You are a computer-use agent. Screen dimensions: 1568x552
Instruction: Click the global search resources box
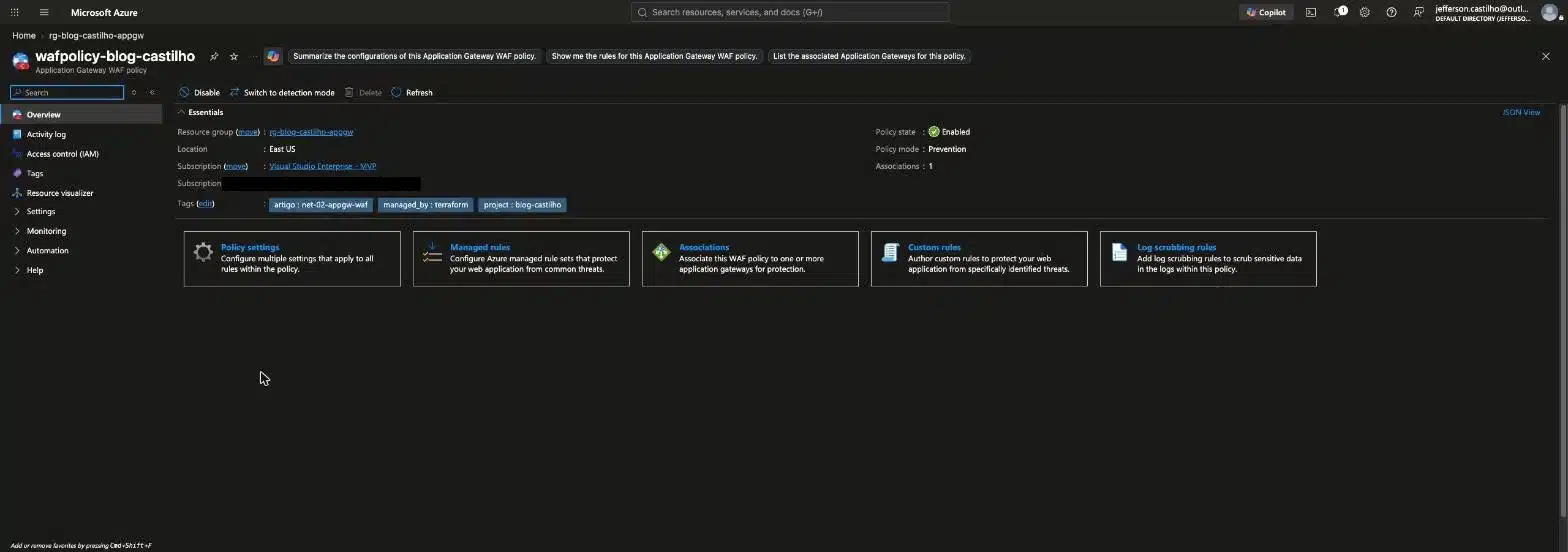coord(790,12)
